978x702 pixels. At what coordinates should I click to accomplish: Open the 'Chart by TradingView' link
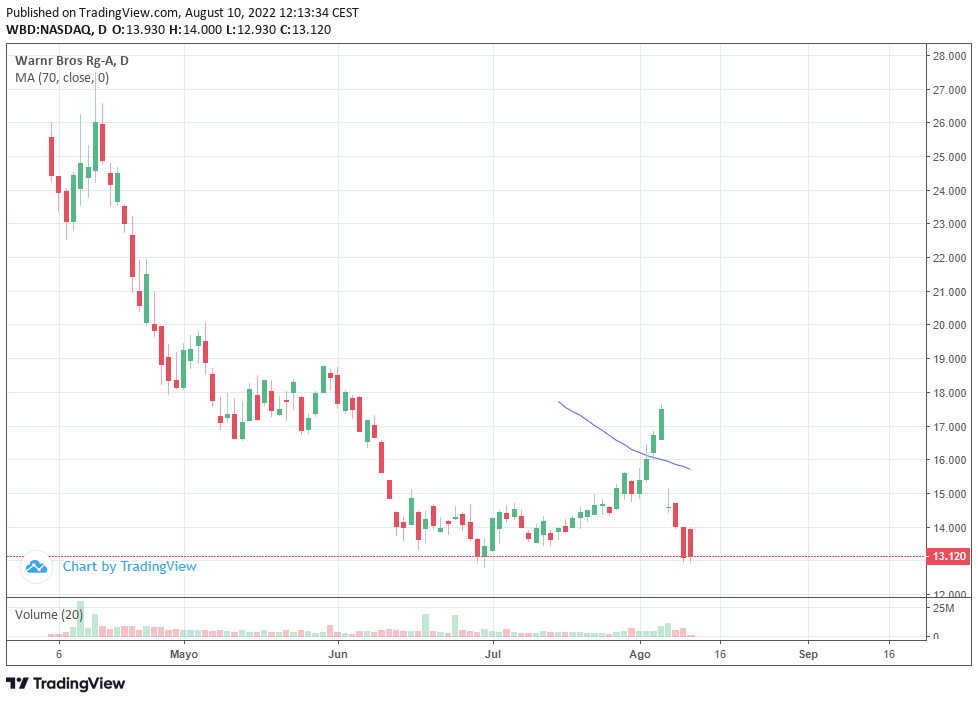point(129,567)
